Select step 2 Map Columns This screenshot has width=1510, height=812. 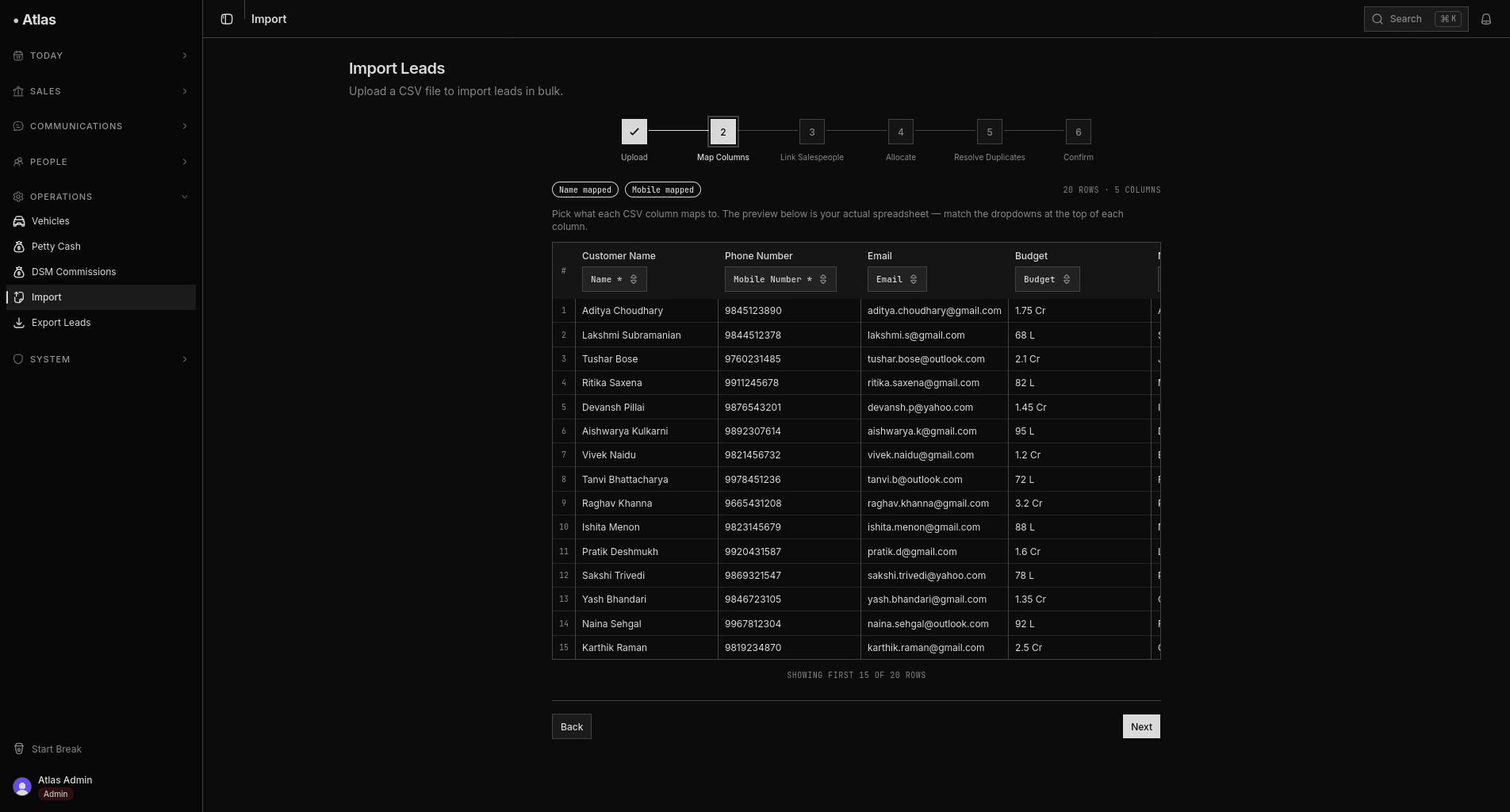723,132
